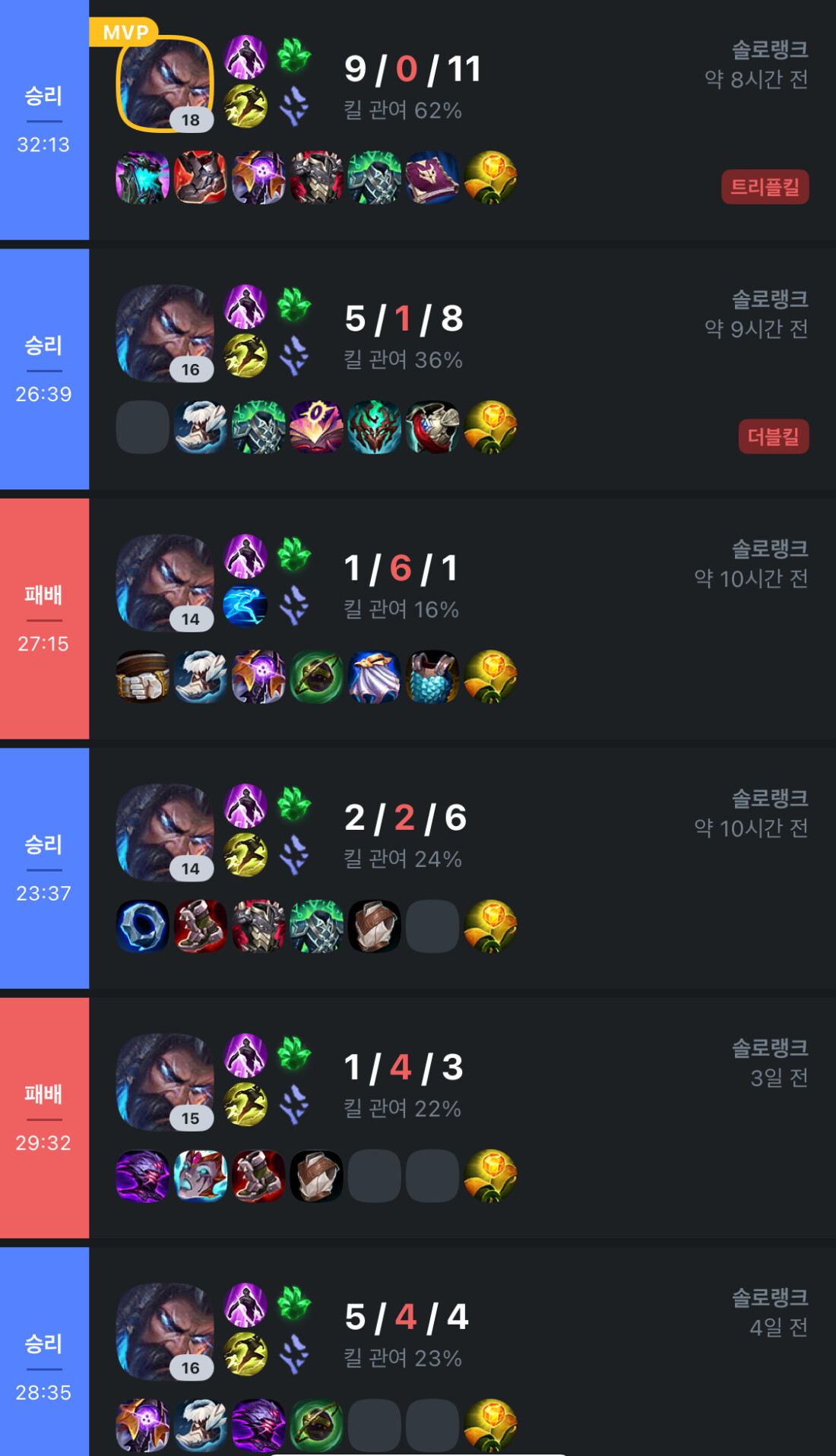Open the 29:32 패배 match result
The height and width of the screenshot is (1456, 836).
(x=44, y=1119)
